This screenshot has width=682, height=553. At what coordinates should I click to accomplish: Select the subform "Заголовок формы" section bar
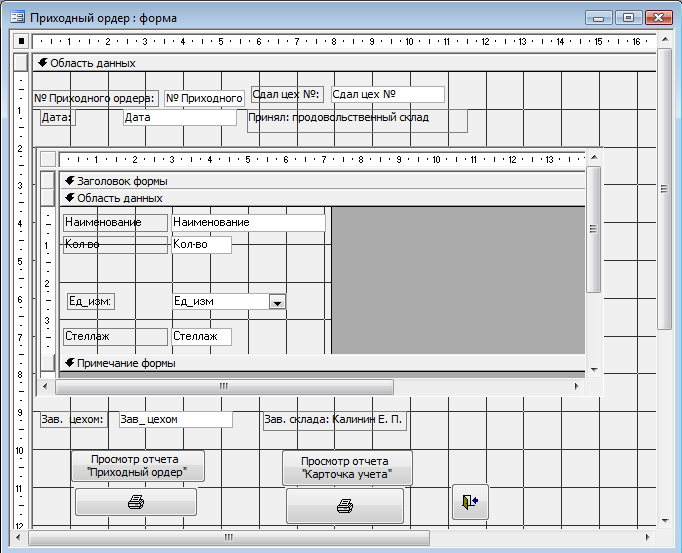(x=322, y=181)
